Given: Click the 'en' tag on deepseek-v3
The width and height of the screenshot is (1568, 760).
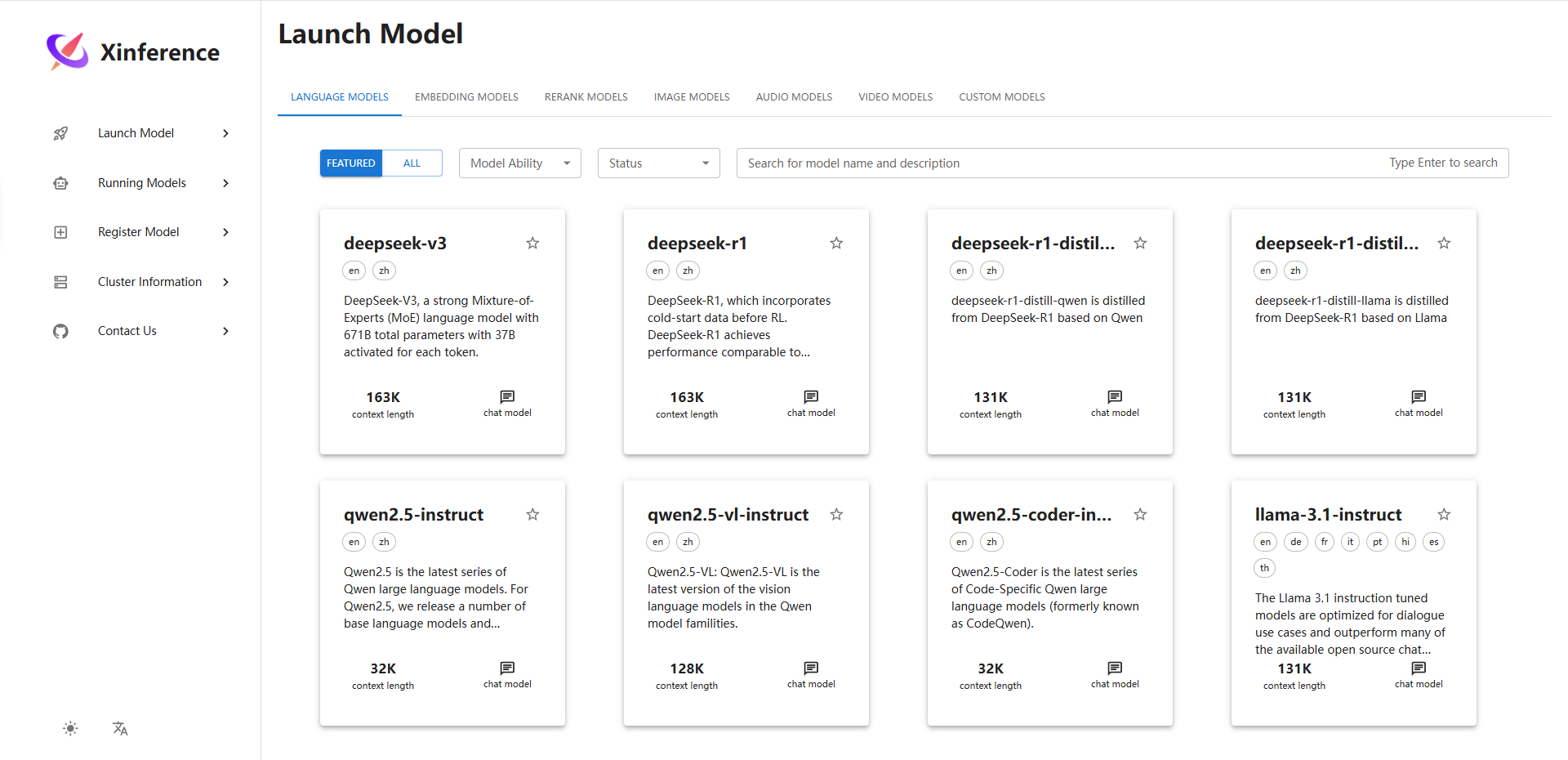Looking at the screenshot, I should tap(354, 270).
